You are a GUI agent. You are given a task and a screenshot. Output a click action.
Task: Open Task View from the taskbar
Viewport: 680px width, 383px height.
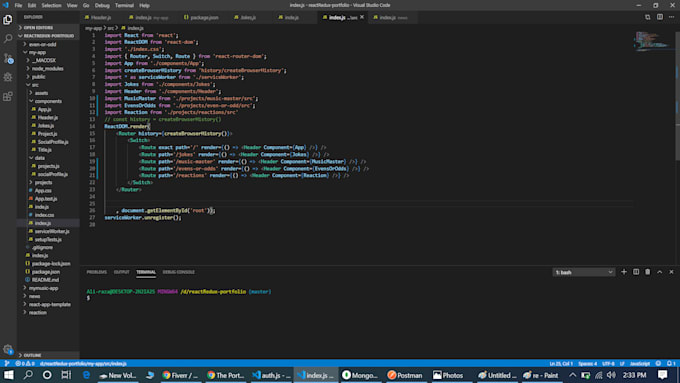[x=66, y=375]
